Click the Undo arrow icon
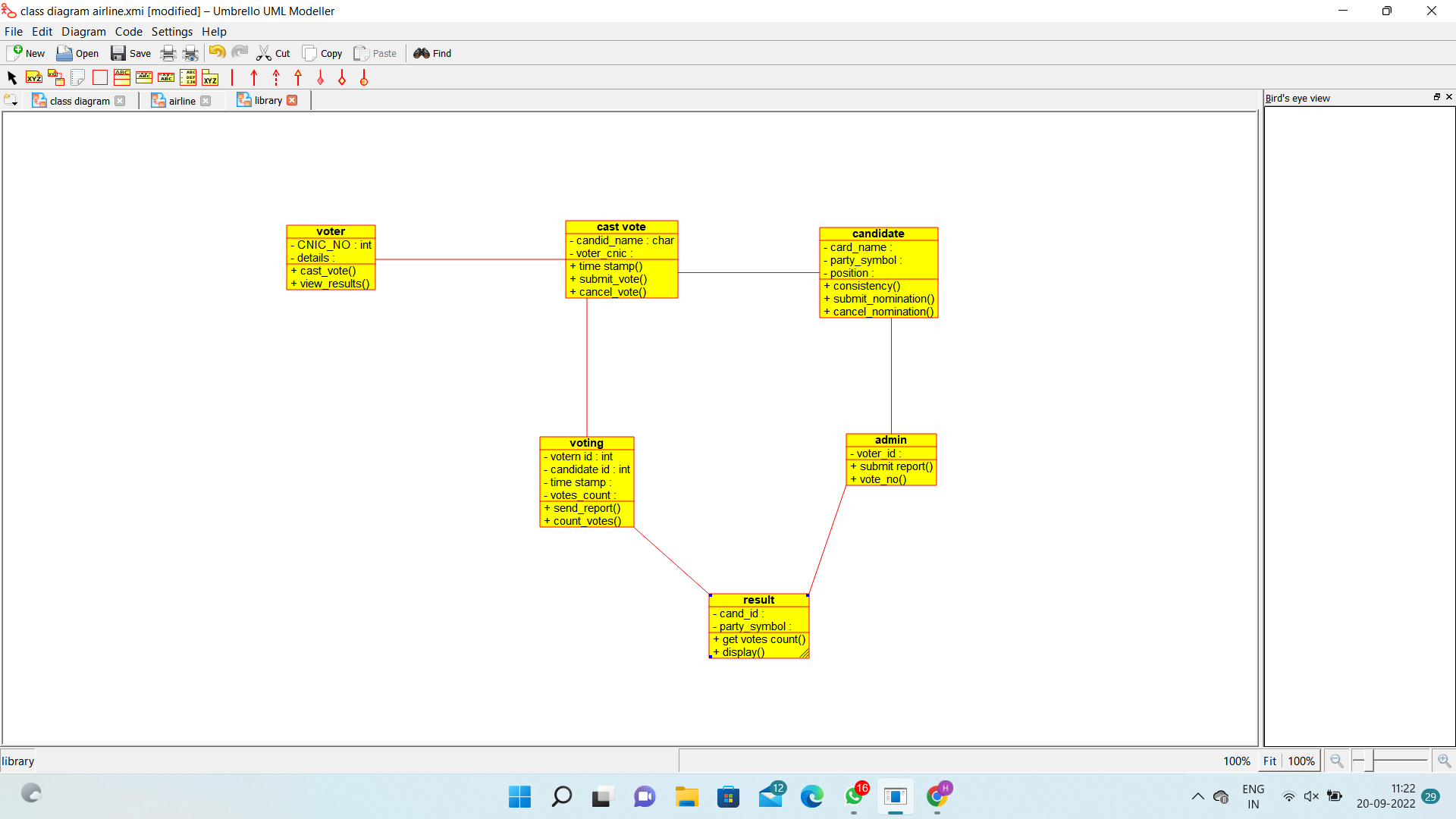1456x819 pixels. (217, 52)
